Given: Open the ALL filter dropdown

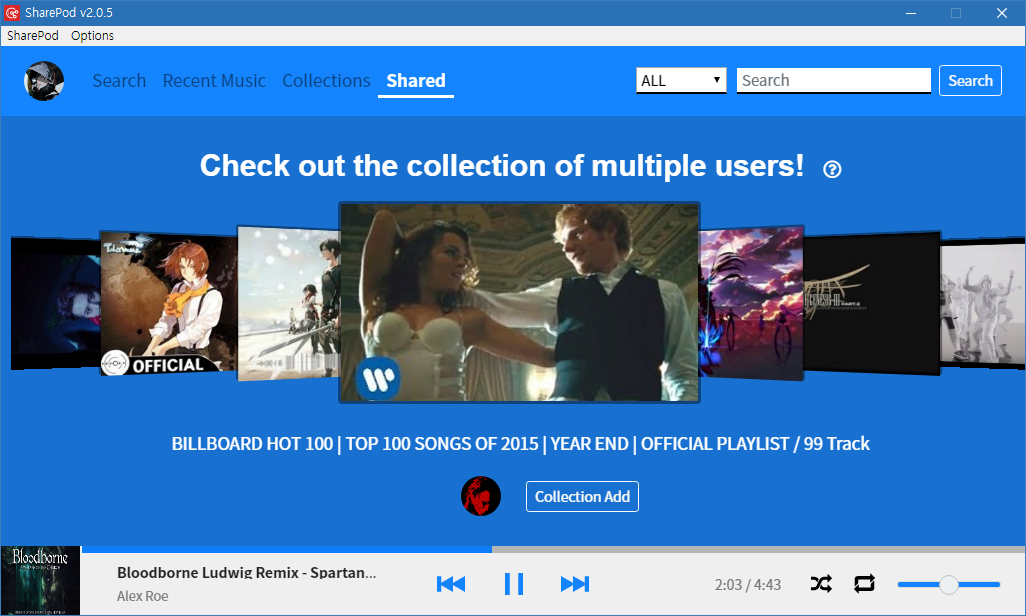Looking at the screenshot, I should click(681, 80).
